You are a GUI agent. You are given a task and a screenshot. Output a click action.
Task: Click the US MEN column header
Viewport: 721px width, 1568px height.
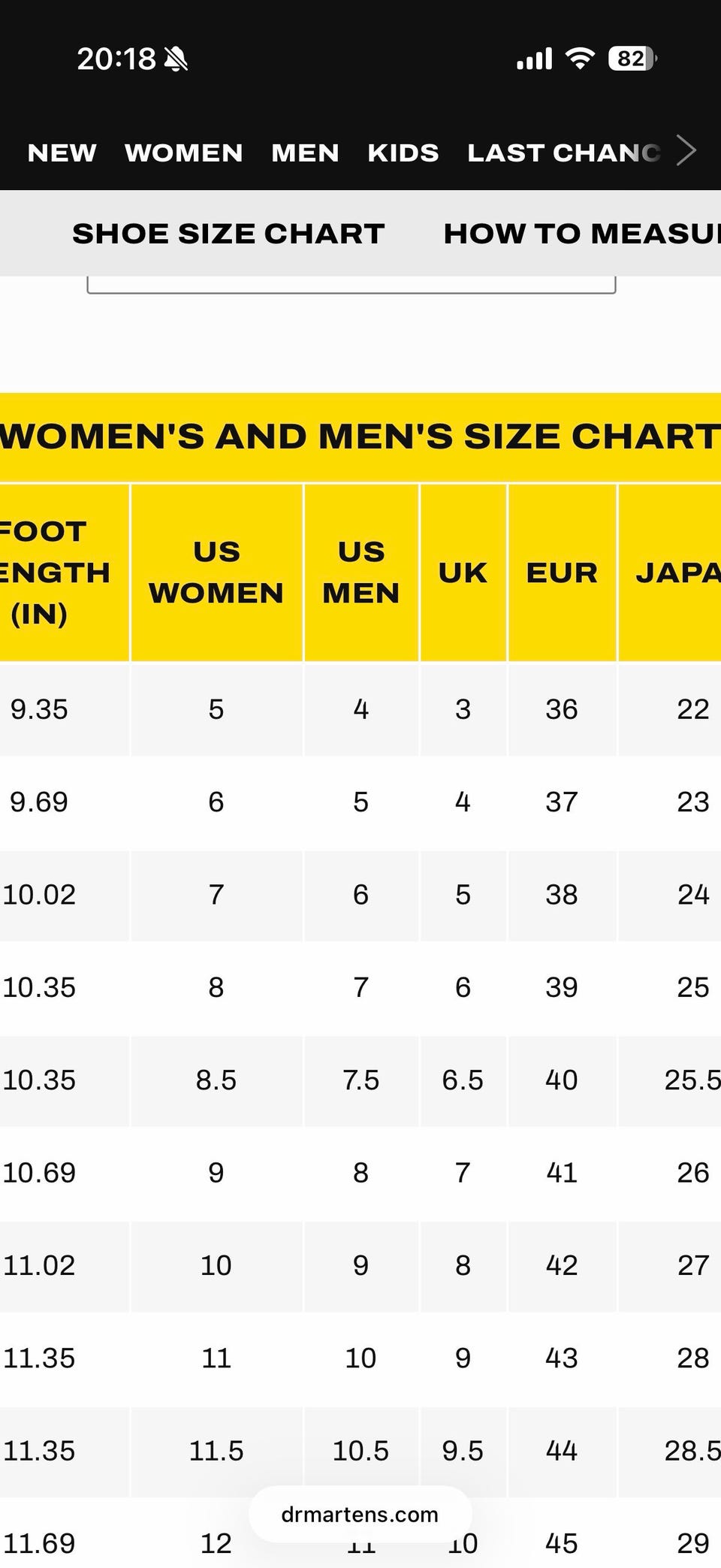(x=361, y=573)
